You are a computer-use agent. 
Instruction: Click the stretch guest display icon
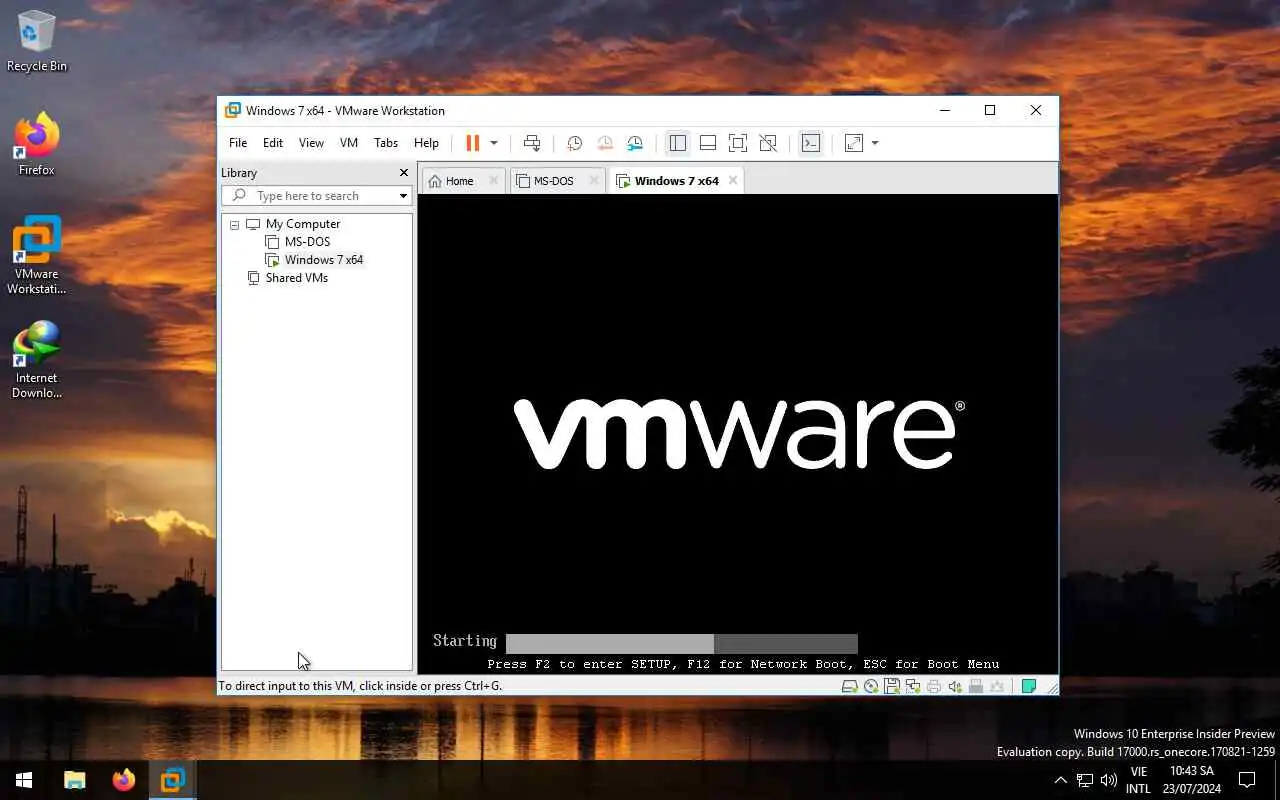pyautogui.click(x=854, y=143)
